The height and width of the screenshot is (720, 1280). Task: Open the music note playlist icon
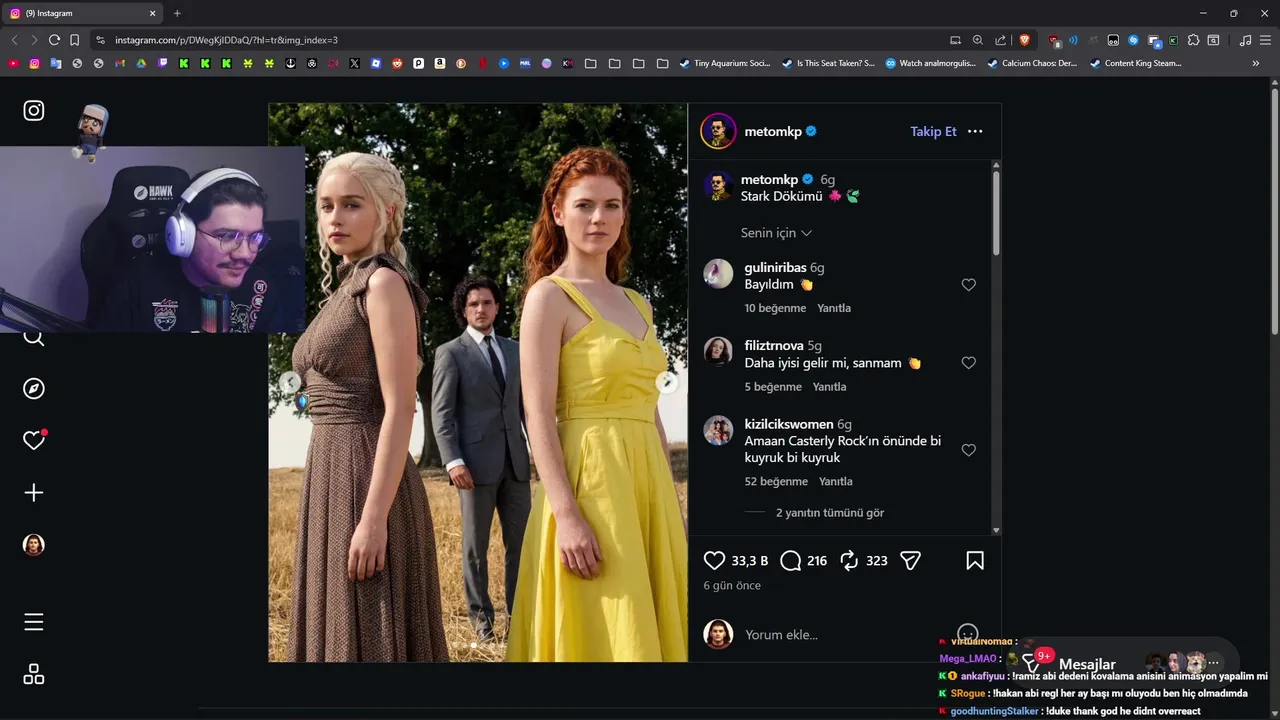1245,40
